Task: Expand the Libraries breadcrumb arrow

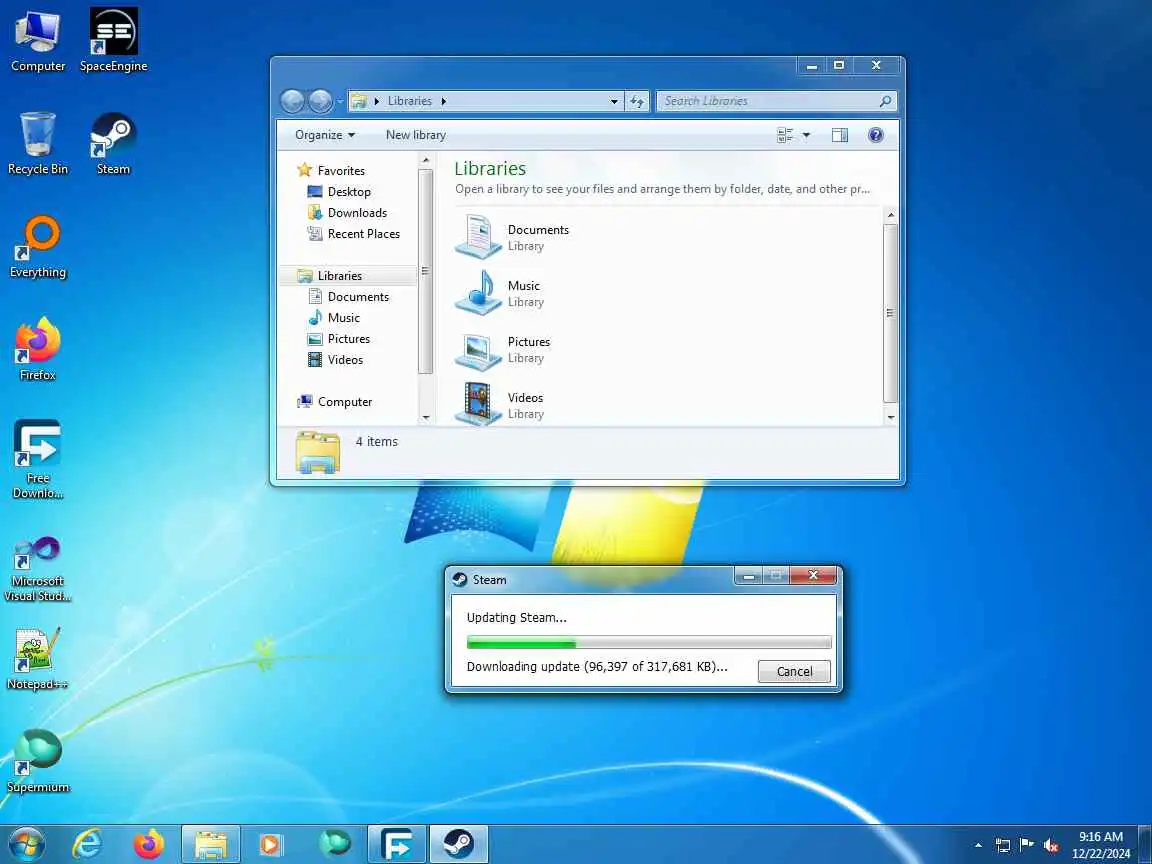Action: coord(444,101)
